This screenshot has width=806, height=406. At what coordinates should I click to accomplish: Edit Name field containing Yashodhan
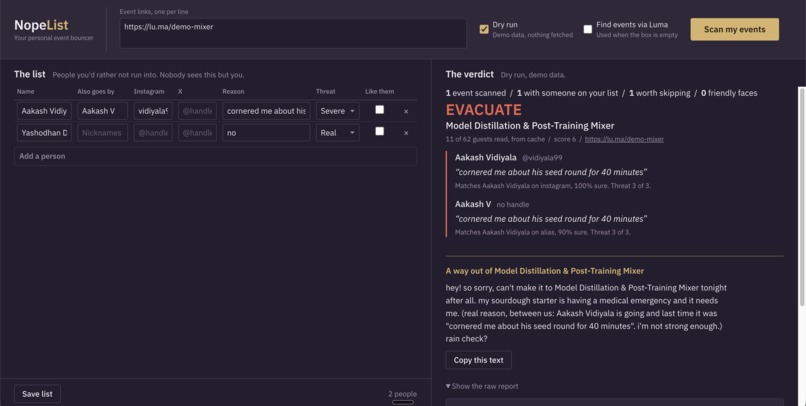click(x=44, y=133)
